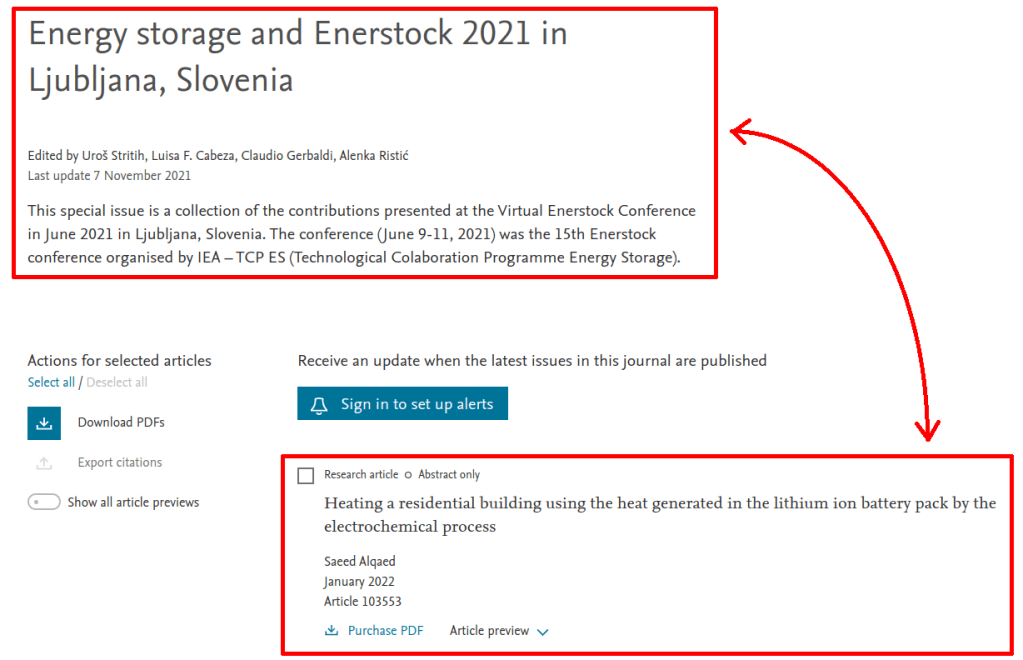
Task: Click the Select all link
Action: tap(51, 382)
